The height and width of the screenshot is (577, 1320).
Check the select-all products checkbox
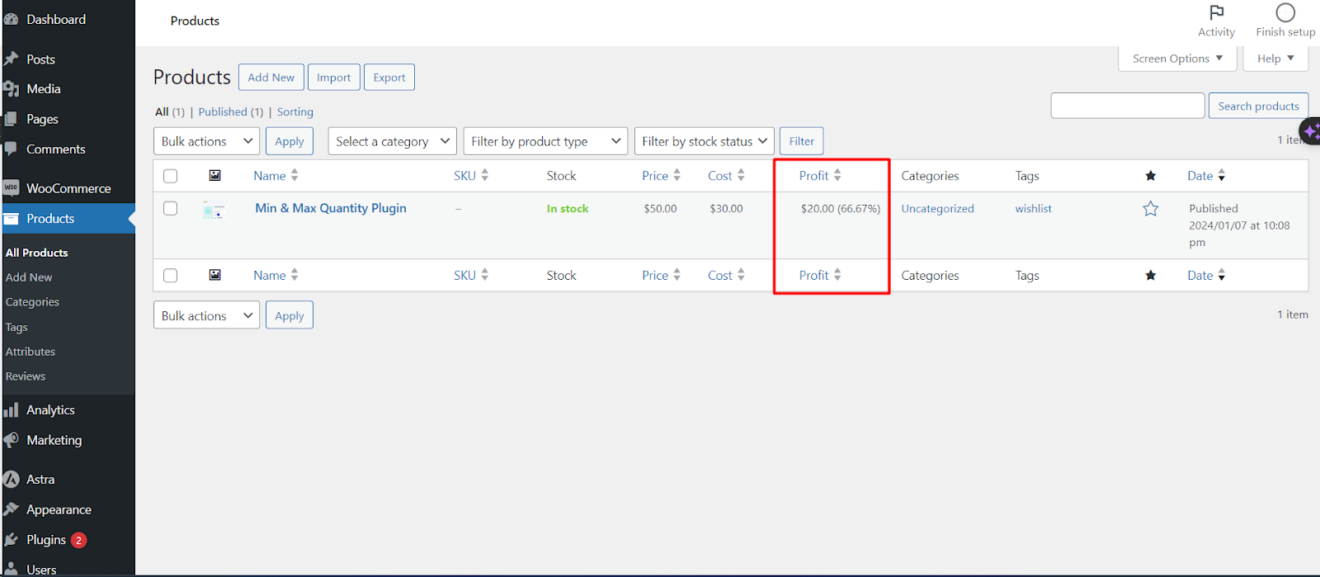(170, 175)
